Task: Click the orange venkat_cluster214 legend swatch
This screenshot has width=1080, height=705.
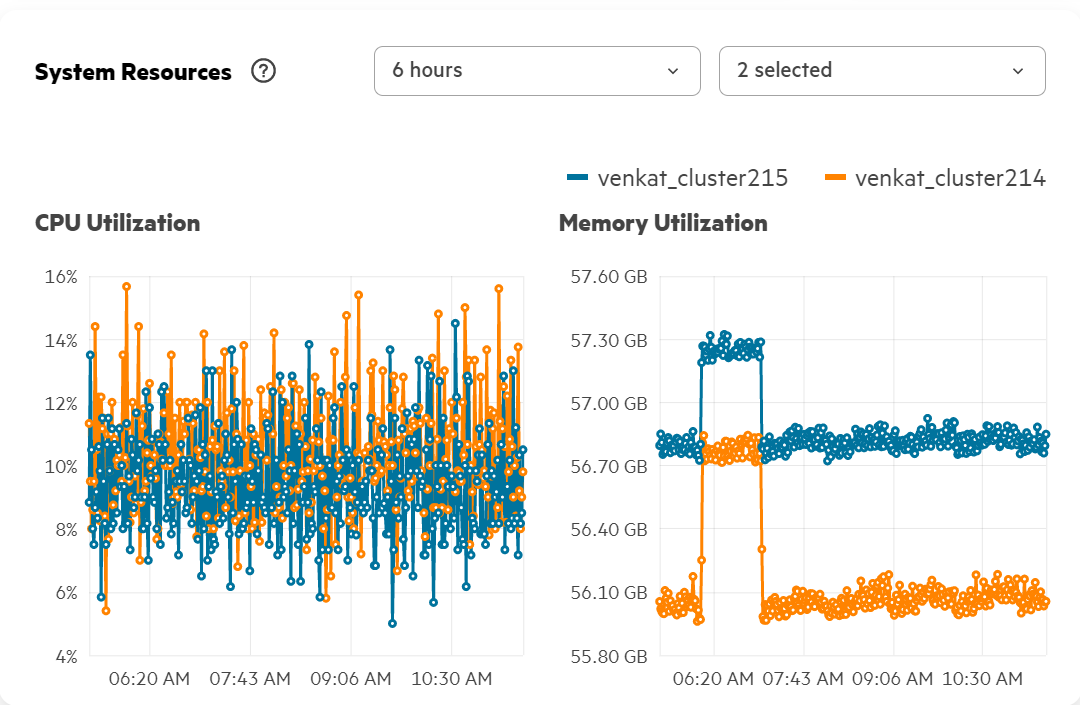Action: pyautogui.click(x=835, y=178)
